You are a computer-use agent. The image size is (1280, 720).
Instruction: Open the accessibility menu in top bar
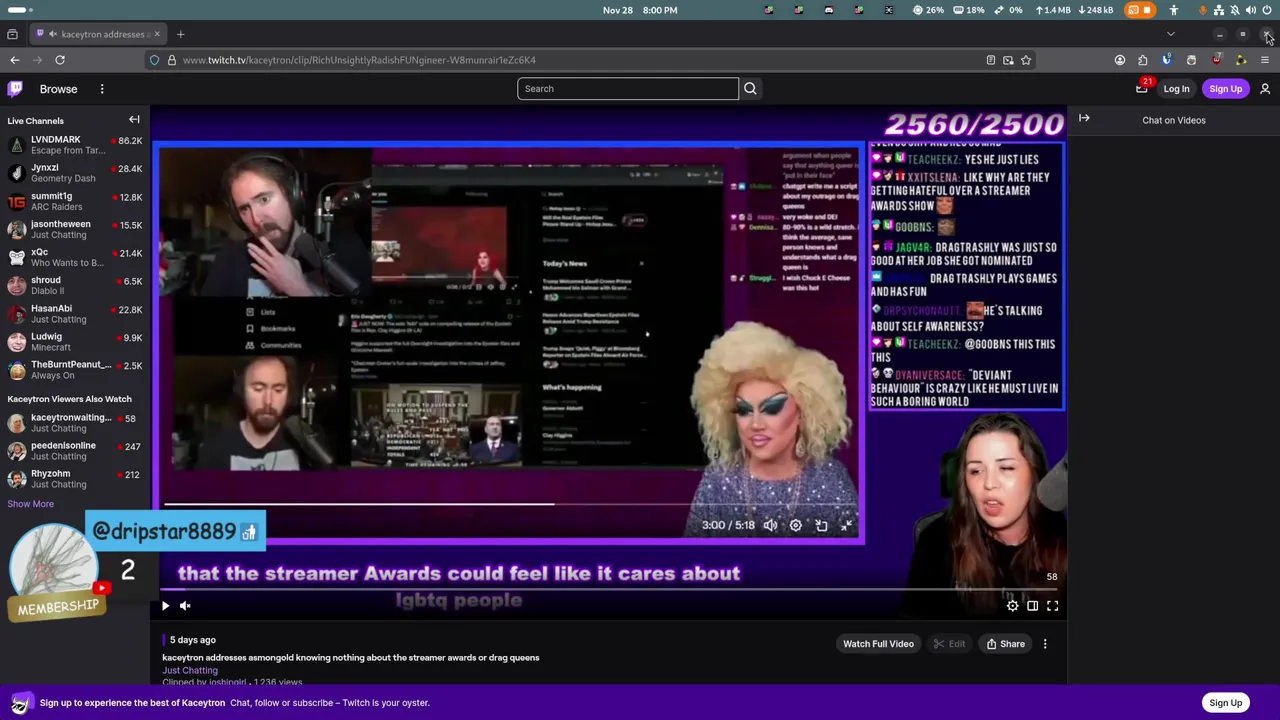coord(1174,10)
